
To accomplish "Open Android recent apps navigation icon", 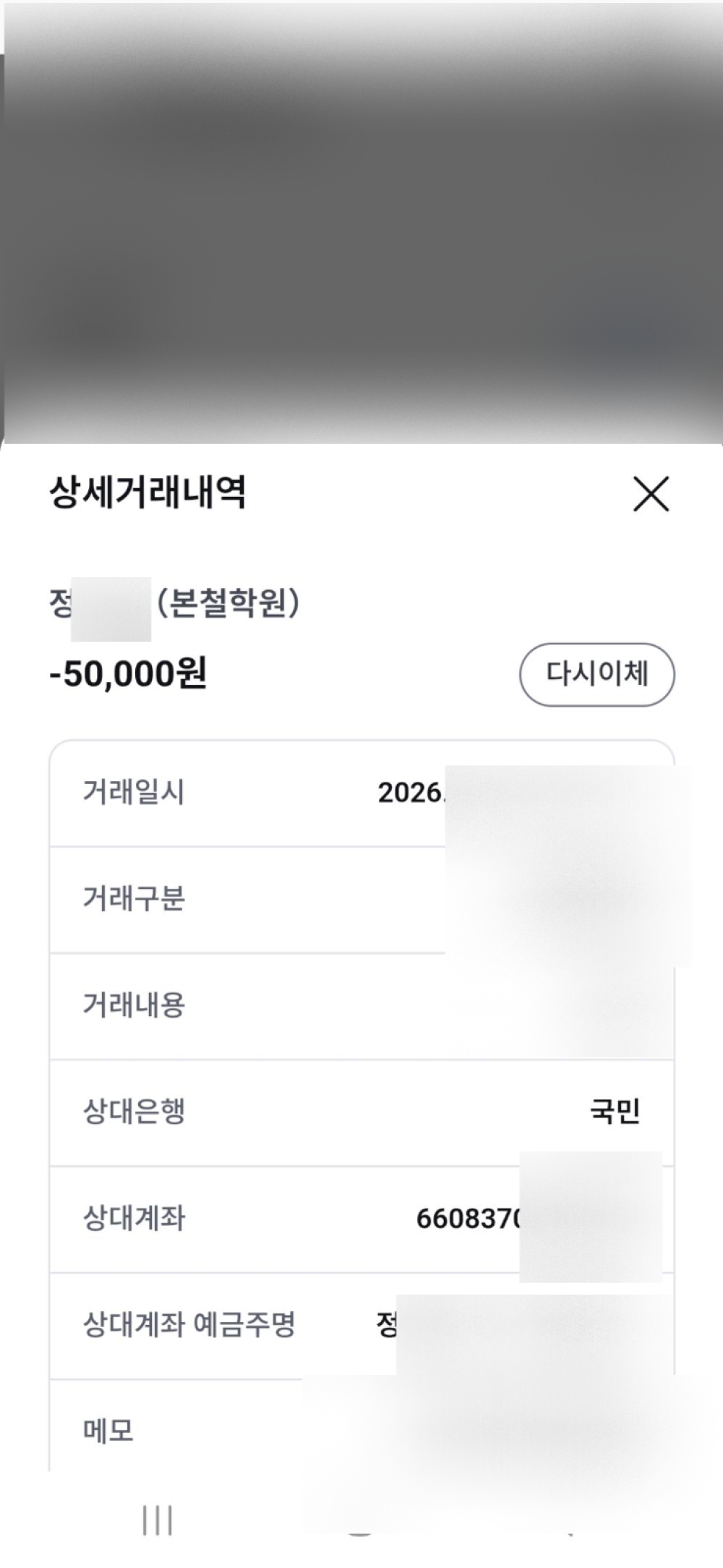I will click(x=158, y=1520).
